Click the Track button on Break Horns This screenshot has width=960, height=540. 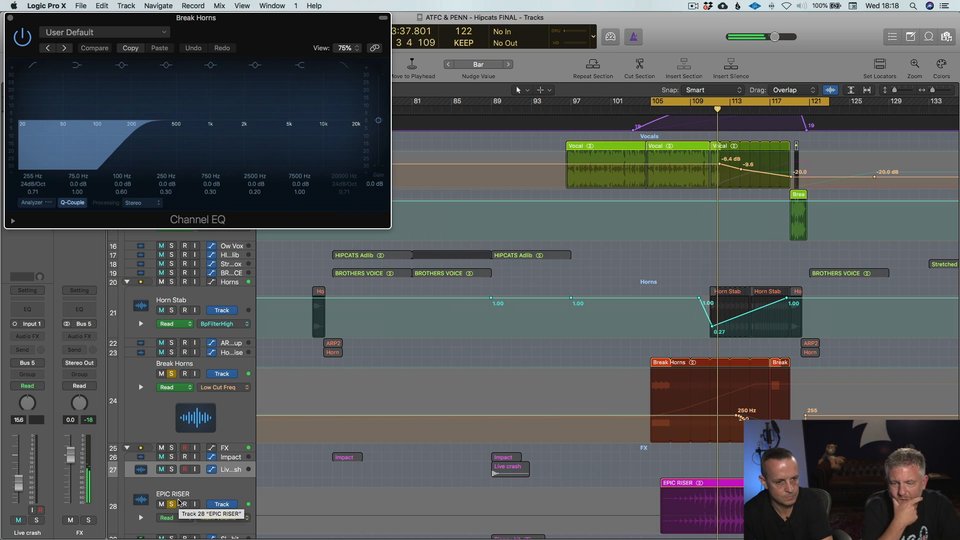[222, 373]
